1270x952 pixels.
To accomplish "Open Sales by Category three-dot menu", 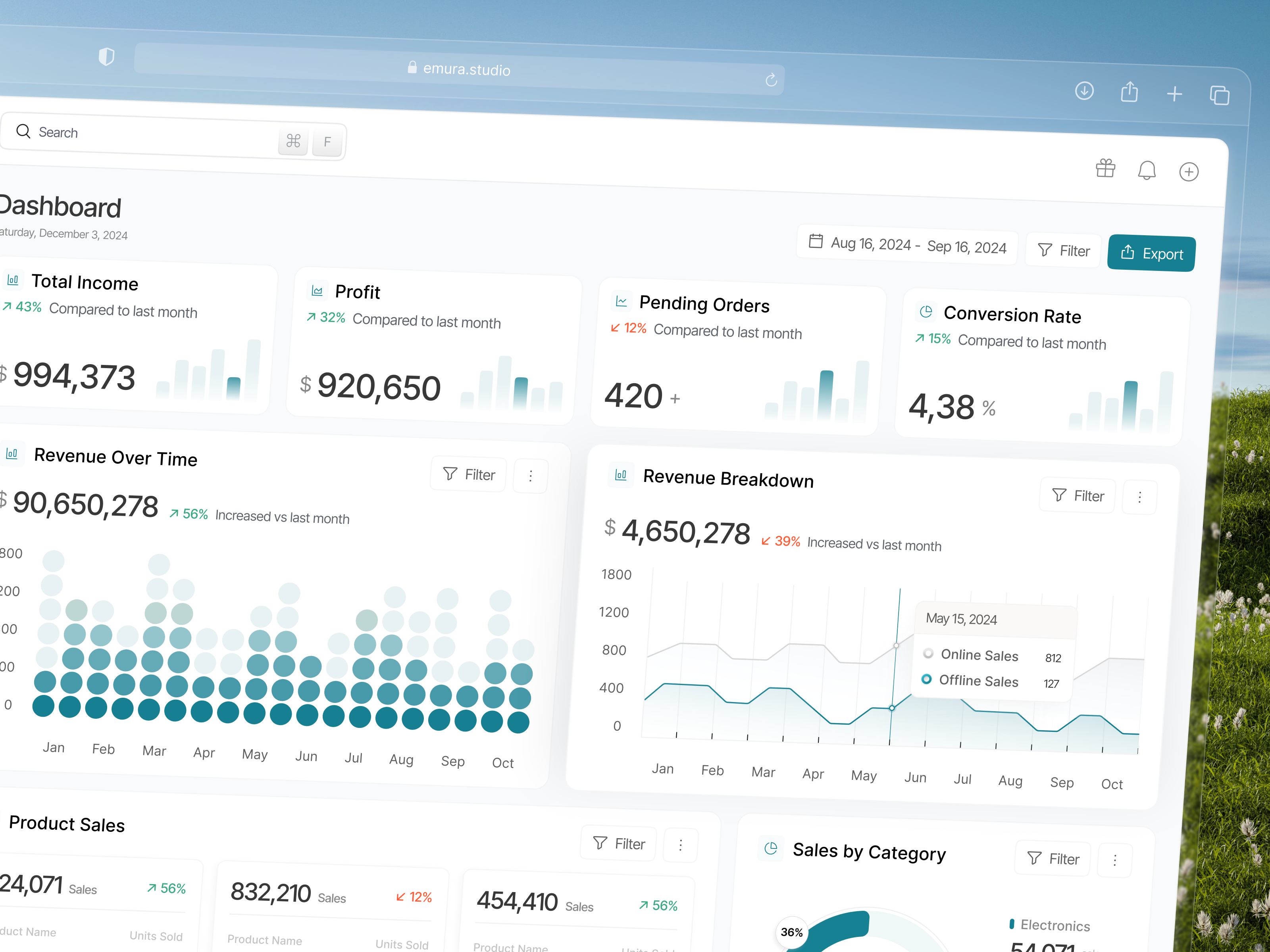I will pos(1114,860).
